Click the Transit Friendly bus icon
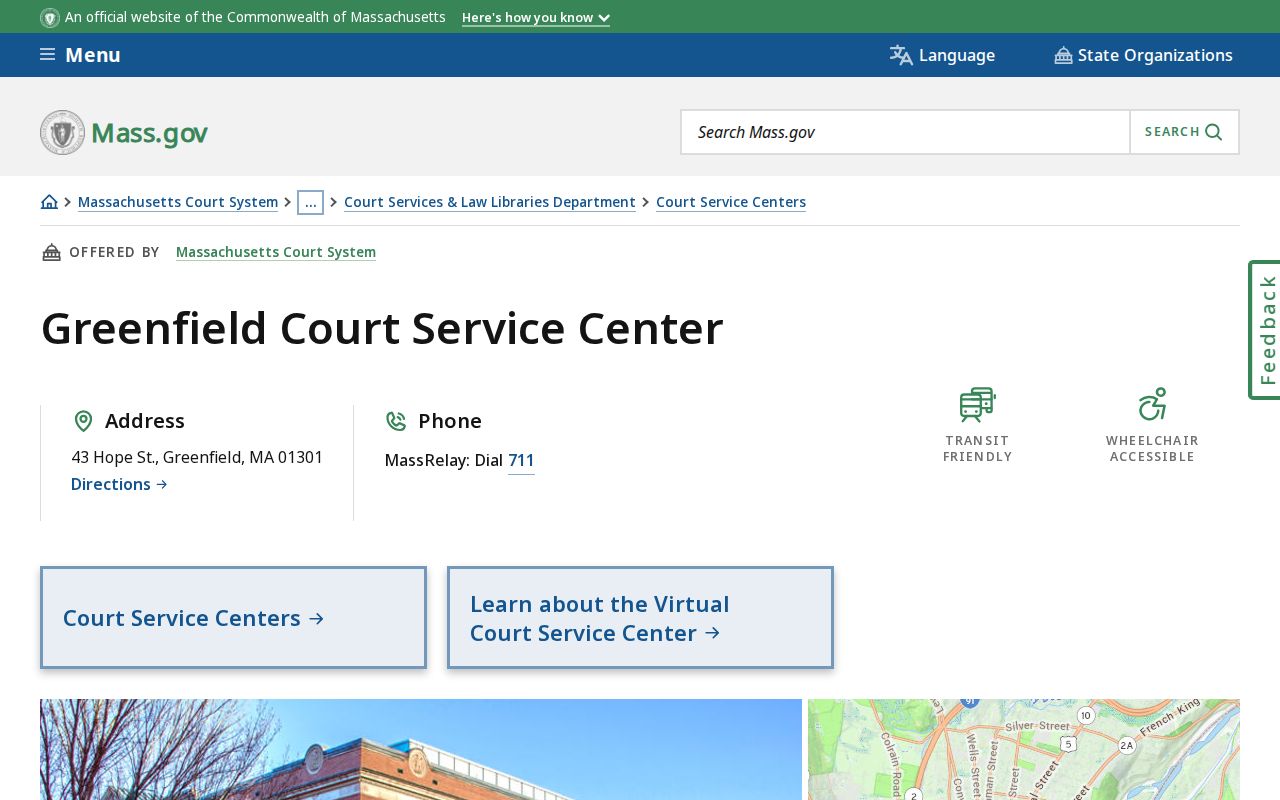The height and width of the screenshot is (800, 1280). [x=978, y=405]
